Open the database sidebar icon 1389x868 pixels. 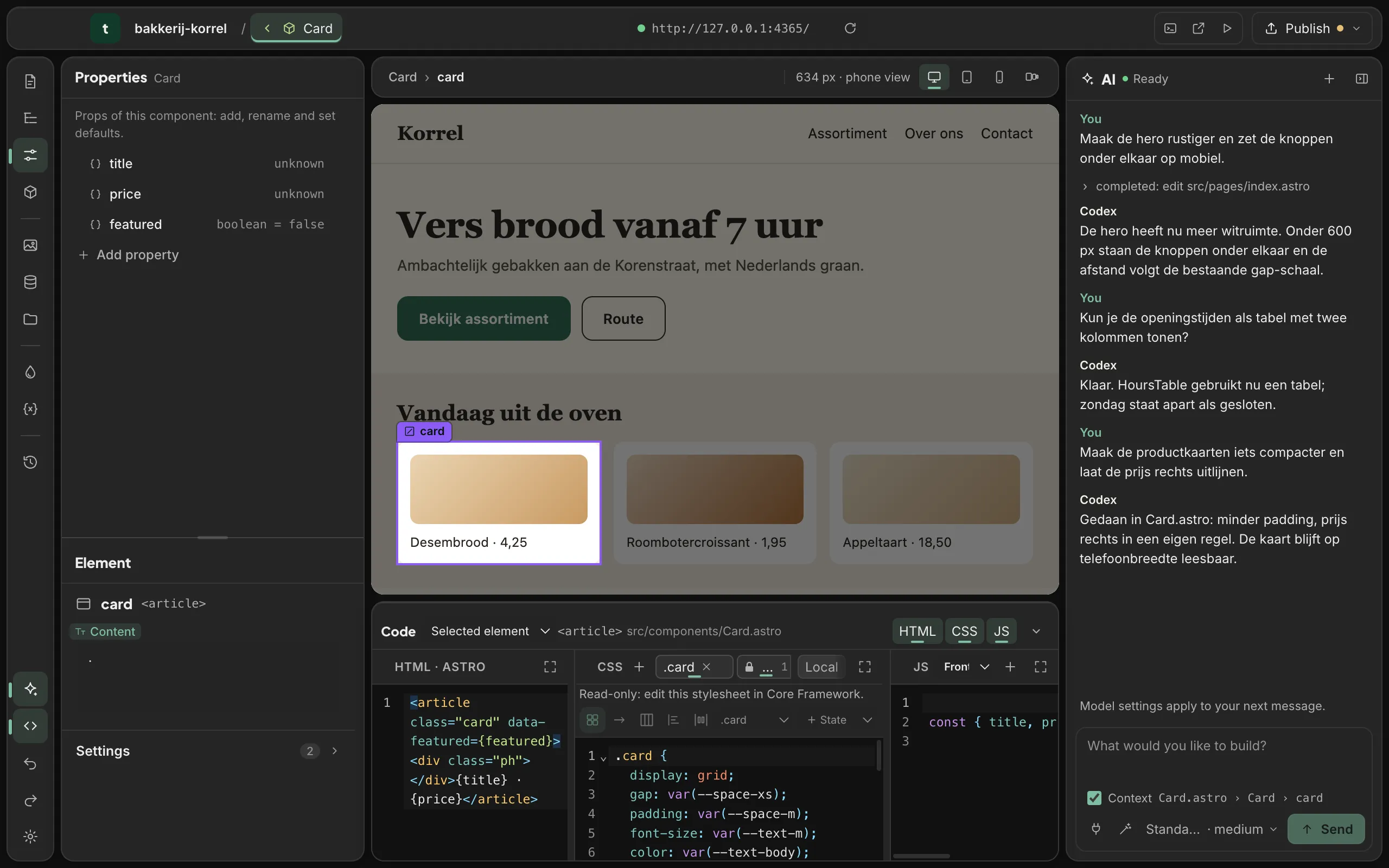click(30, 282)
